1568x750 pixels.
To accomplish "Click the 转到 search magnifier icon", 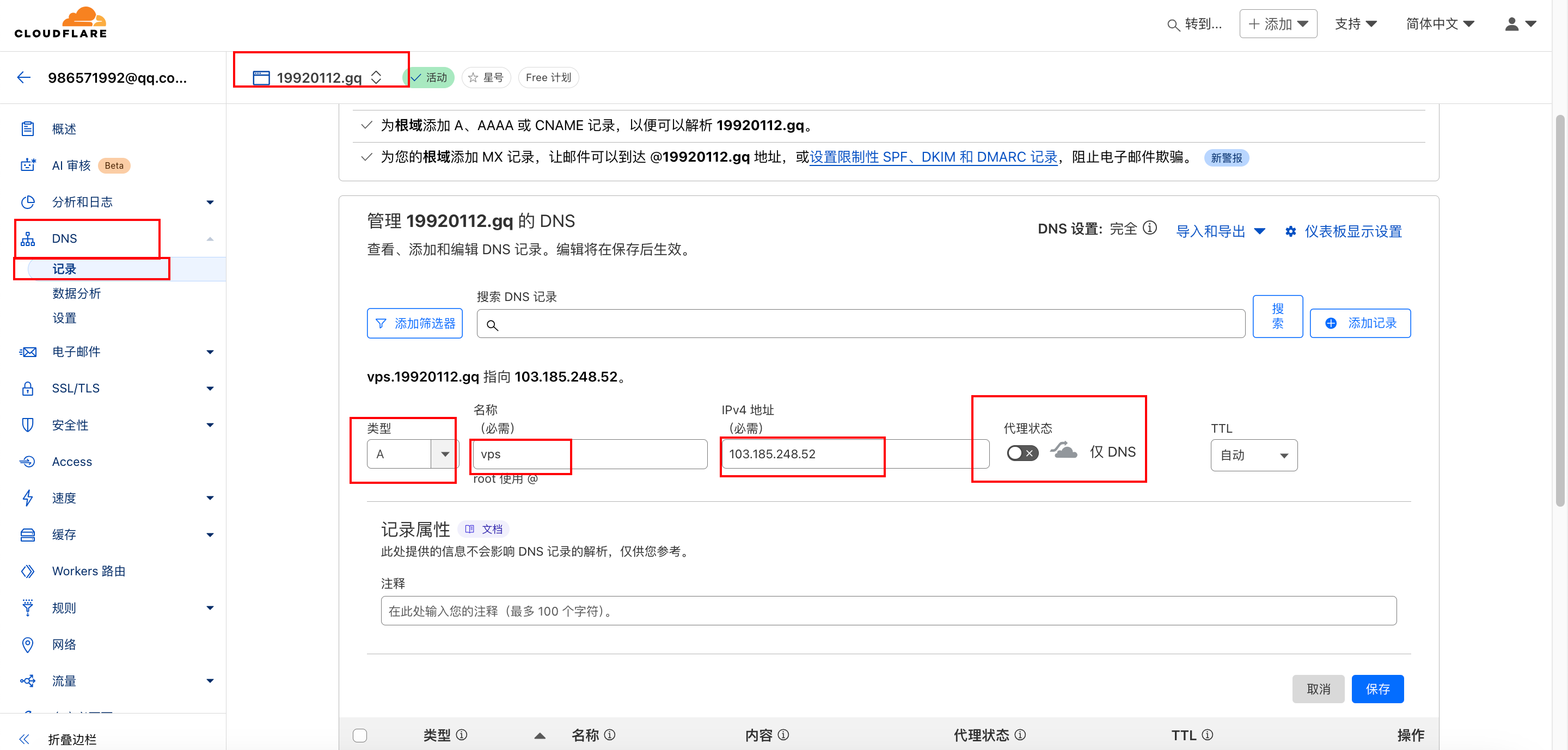I will point(1174,25).
